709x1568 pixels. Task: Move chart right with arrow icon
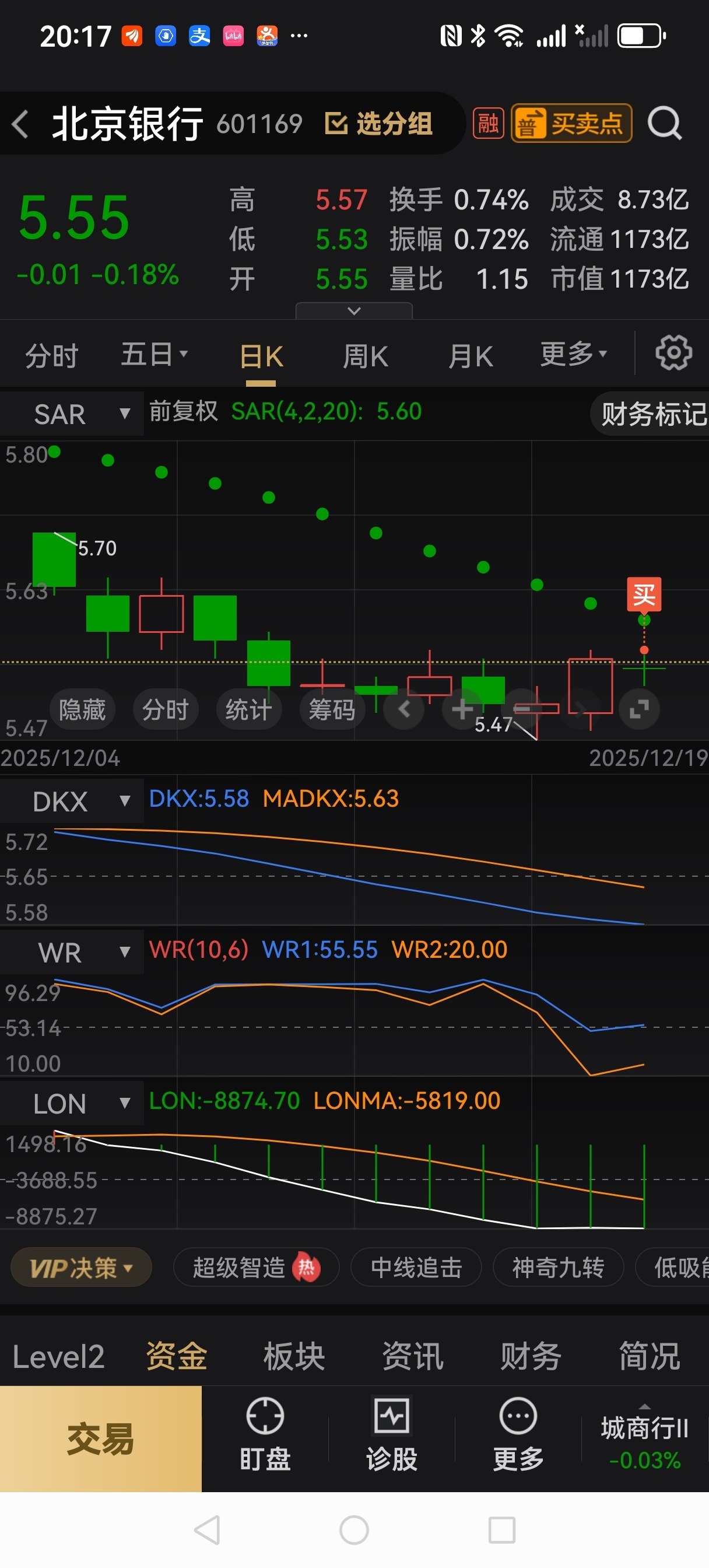pos(581,709)
